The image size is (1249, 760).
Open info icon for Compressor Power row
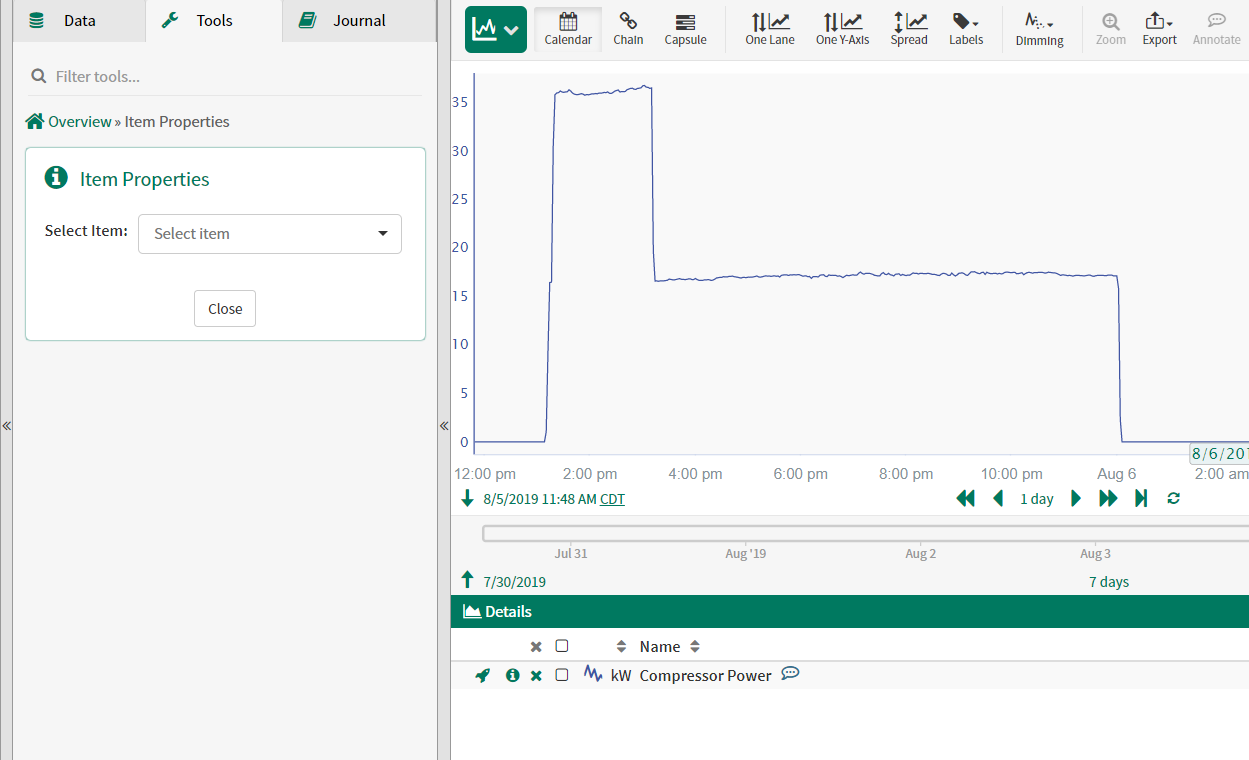[x=513, y=676]
